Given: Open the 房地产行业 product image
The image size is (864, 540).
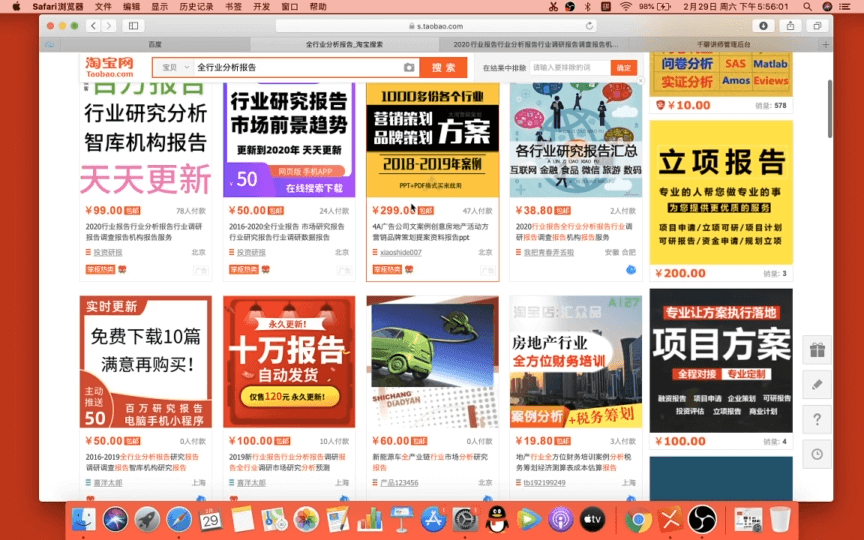Looking at the screenshot, I should tap(576, 361).
